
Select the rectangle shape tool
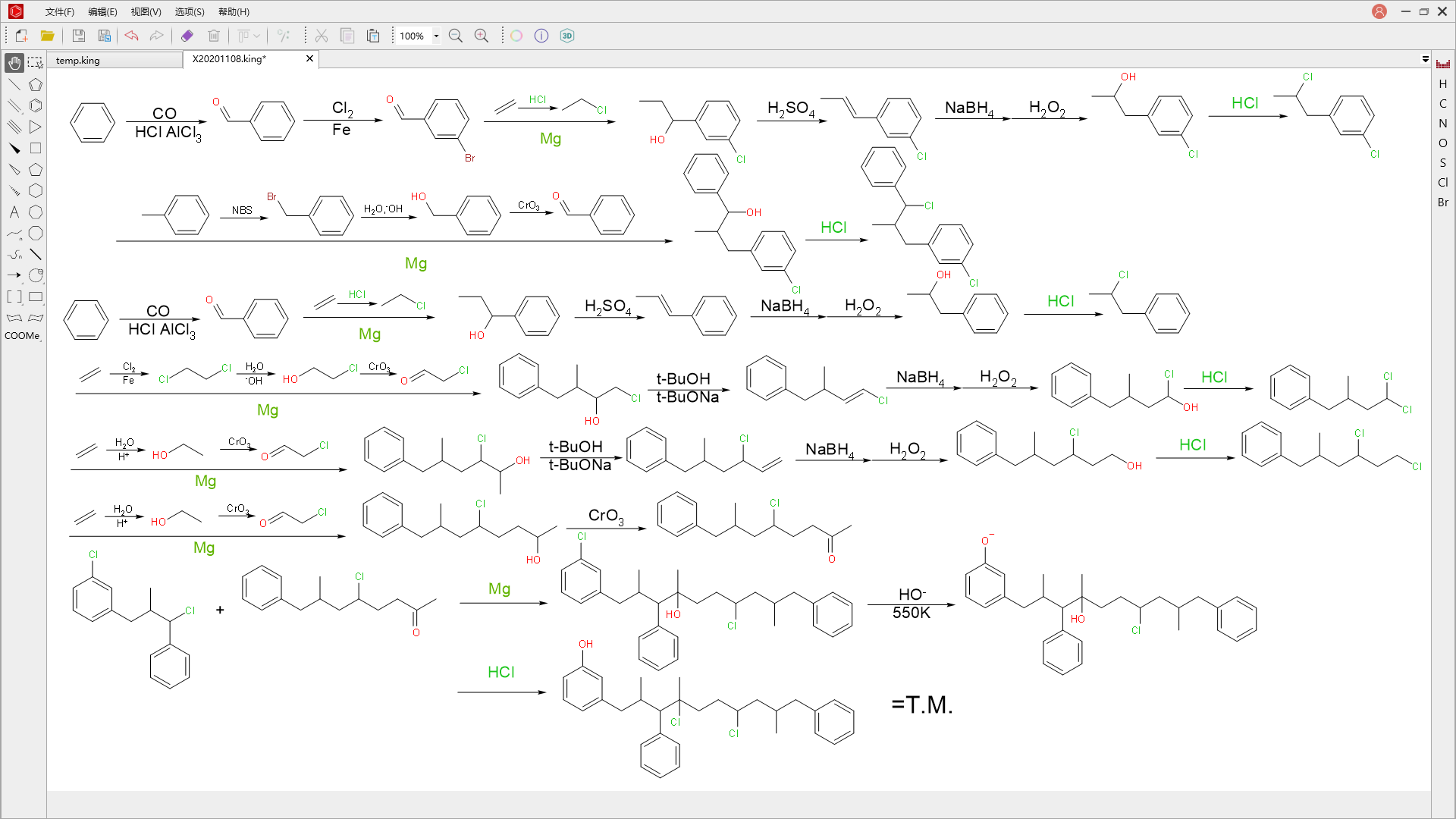point(36,297)
